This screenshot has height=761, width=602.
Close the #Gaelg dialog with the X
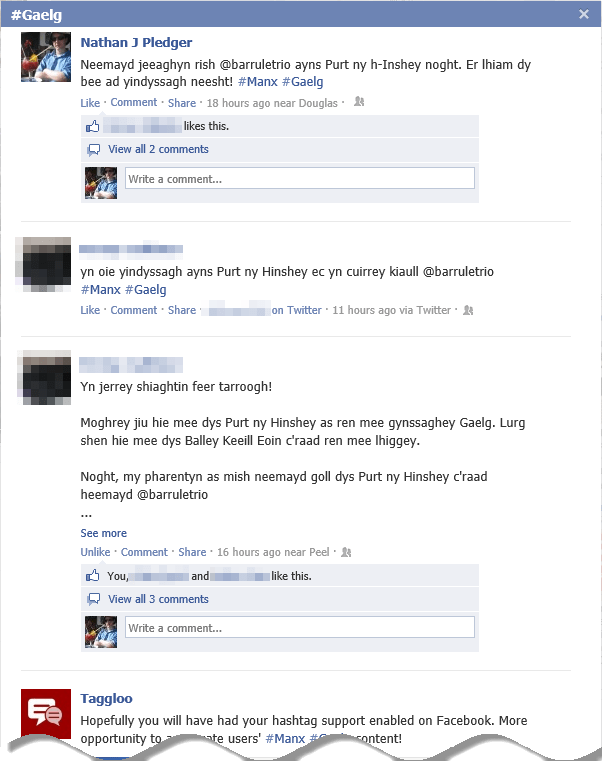point(584,14)
